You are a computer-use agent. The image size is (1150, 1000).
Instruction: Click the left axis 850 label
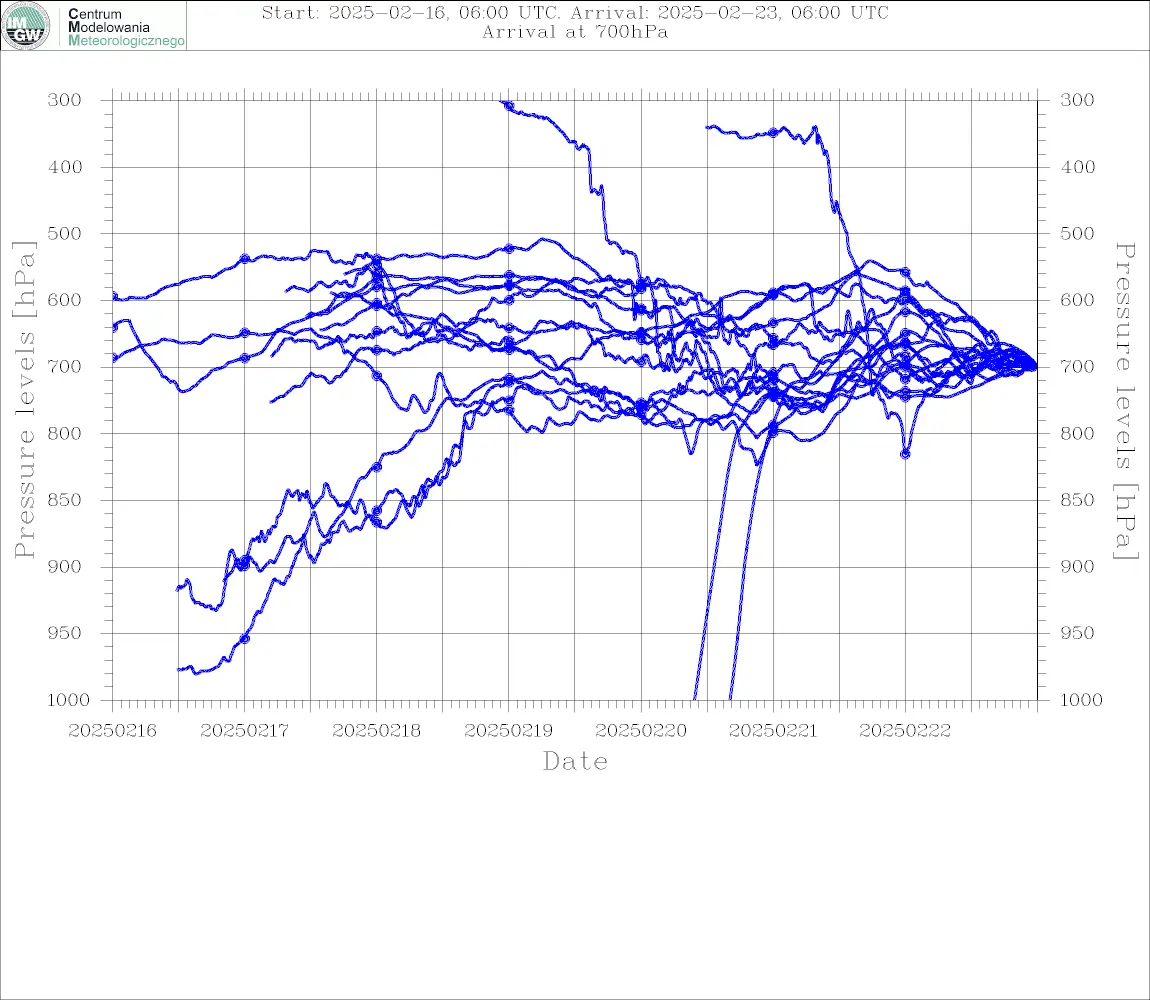tap(65, 500)
